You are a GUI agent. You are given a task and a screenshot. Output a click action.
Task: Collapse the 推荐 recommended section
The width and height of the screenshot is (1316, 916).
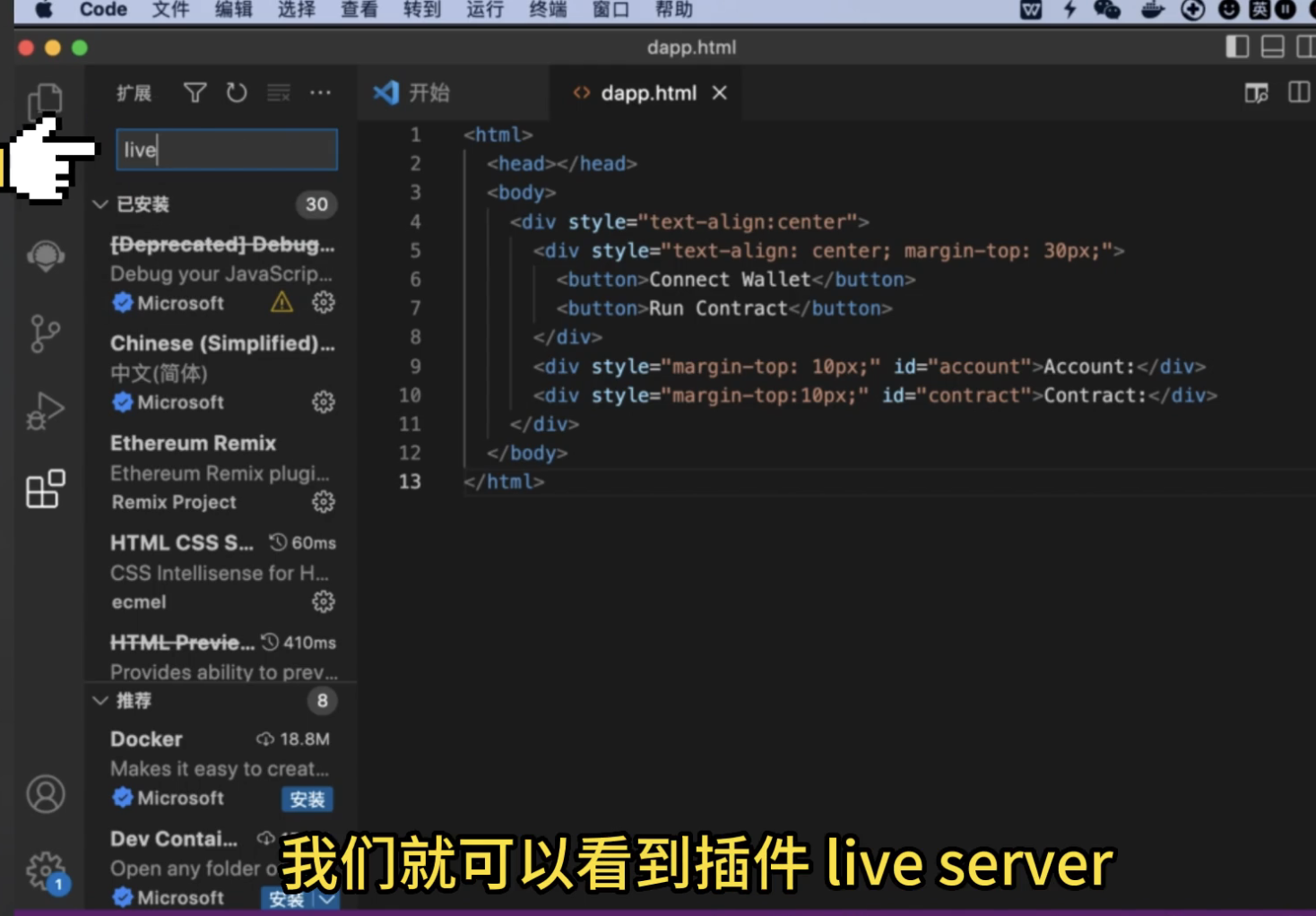[100, 701]
